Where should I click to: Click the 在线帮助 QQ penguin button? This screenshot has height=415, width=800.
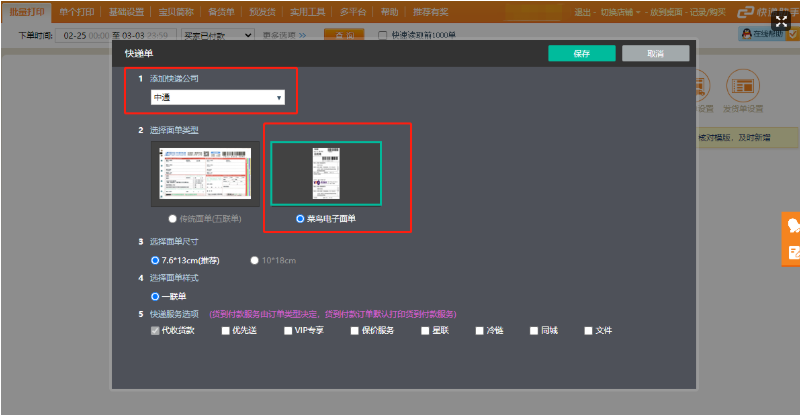762,34
